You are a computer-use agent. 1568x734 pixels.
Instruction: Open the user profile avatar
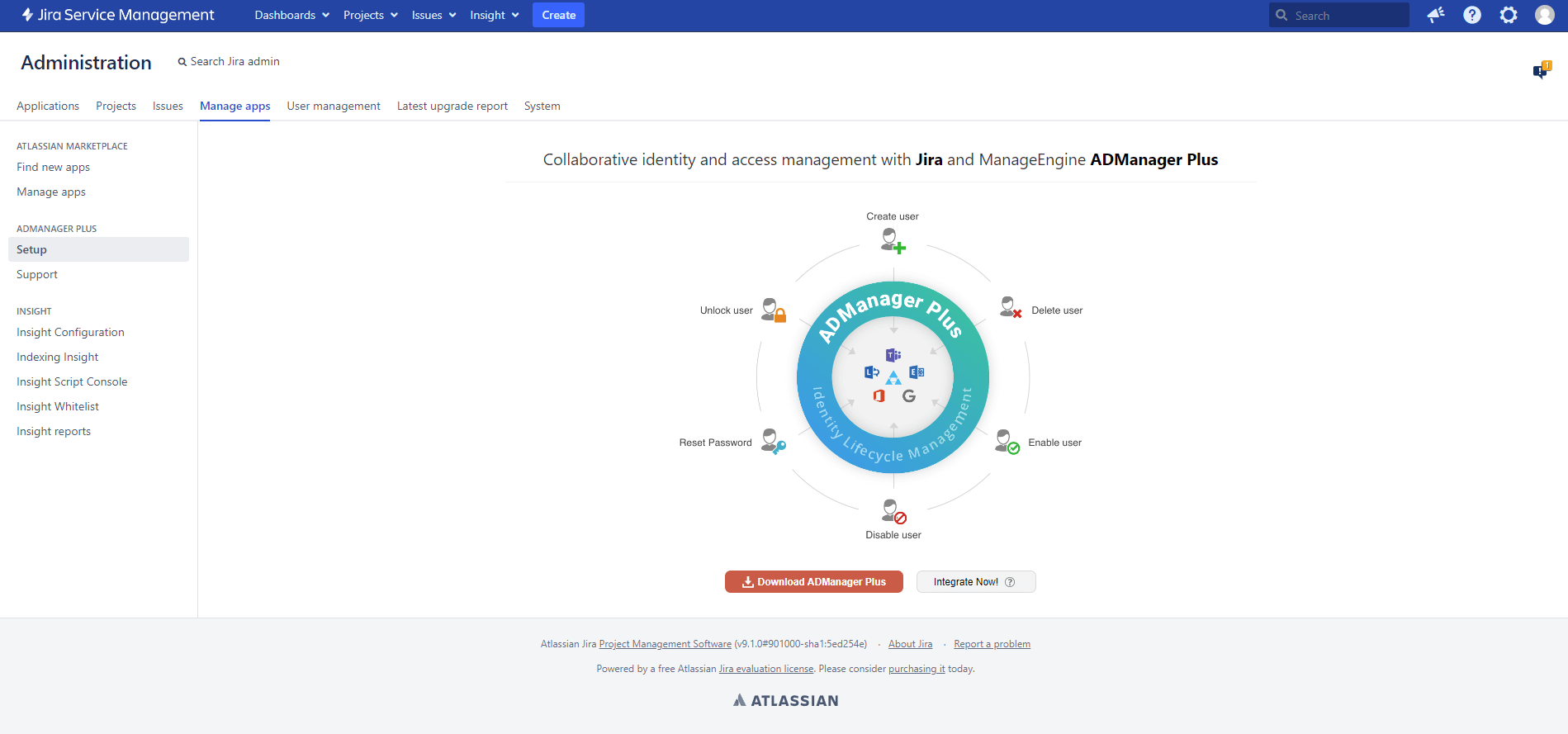[x=1545, y=15]
